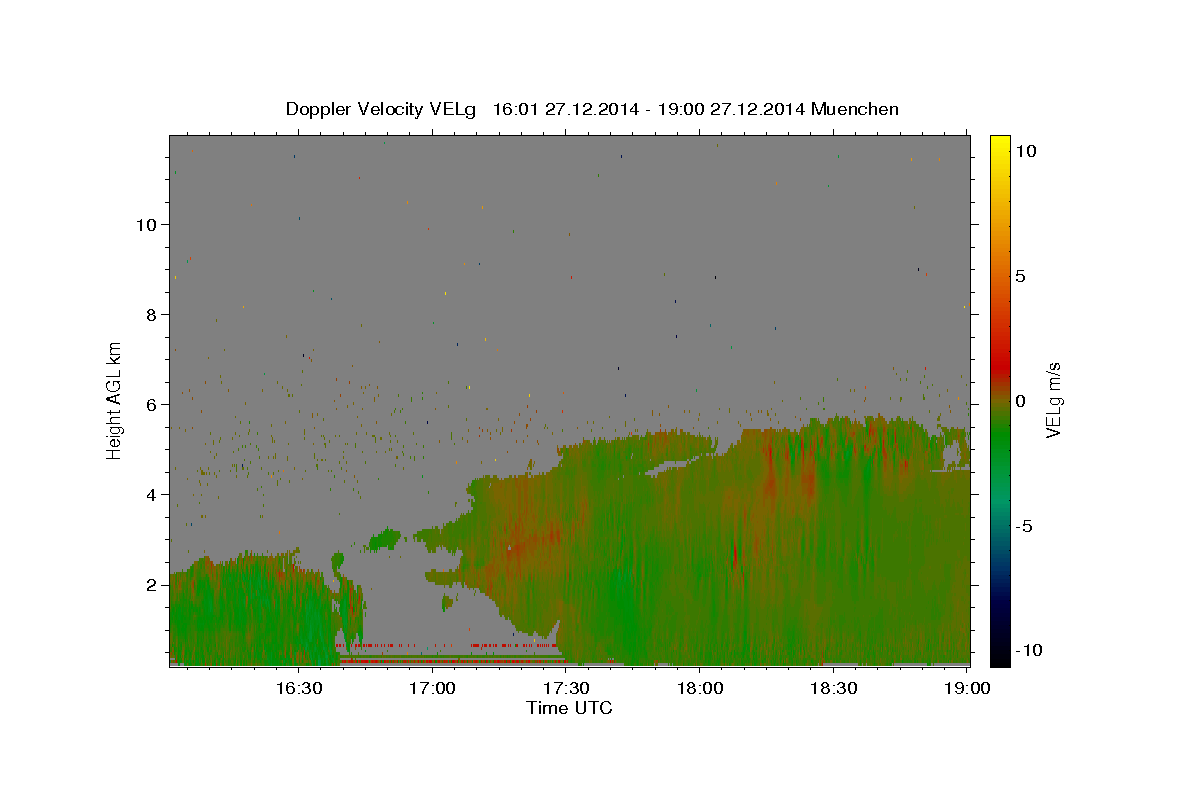Click the 18:00 time tick label
This screenshot has width=1200, height=800.
700,688
